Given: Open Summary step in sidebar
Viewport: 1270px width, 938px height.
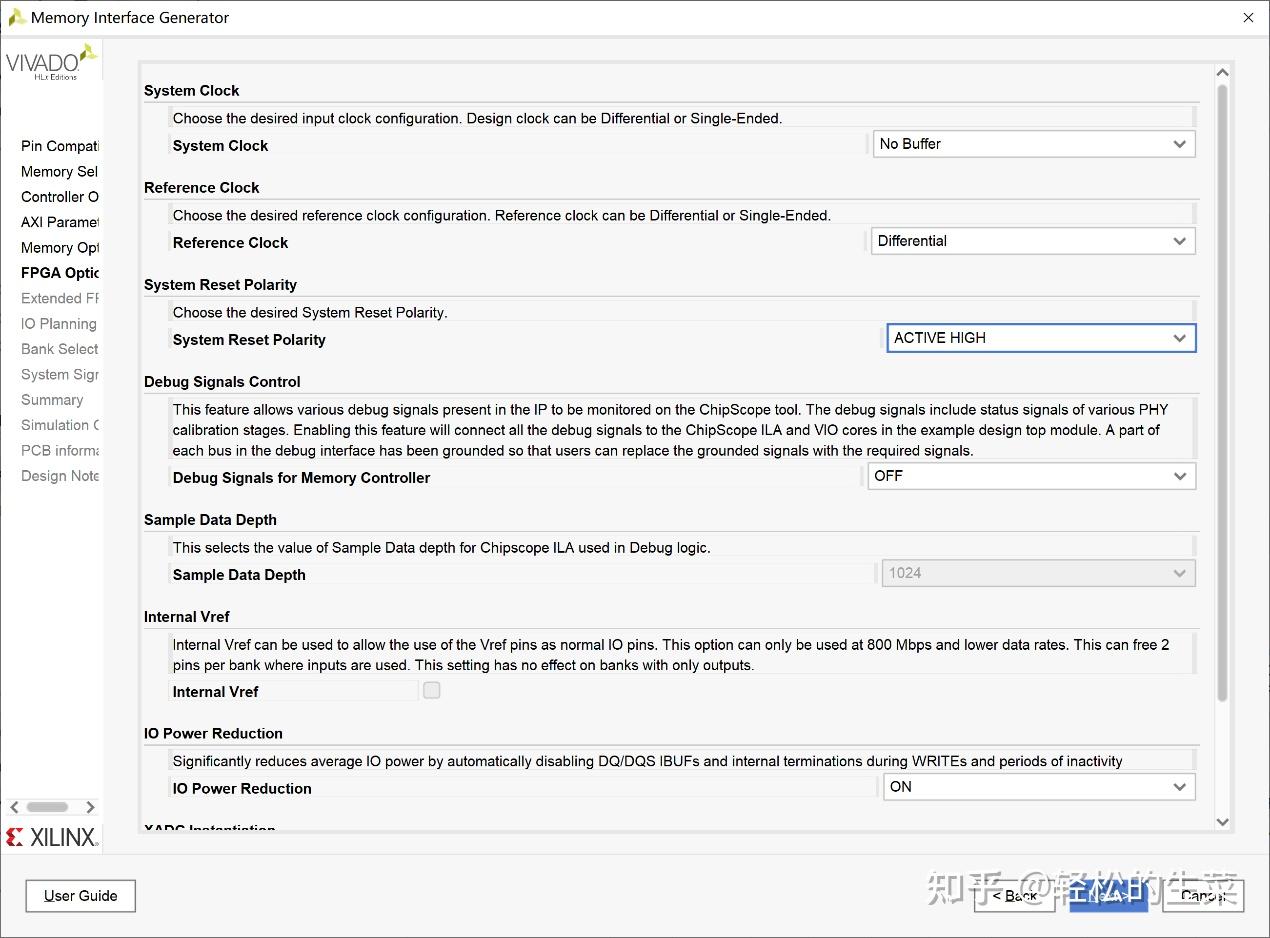Looking at the screenshot, I should tap(52, 400).
